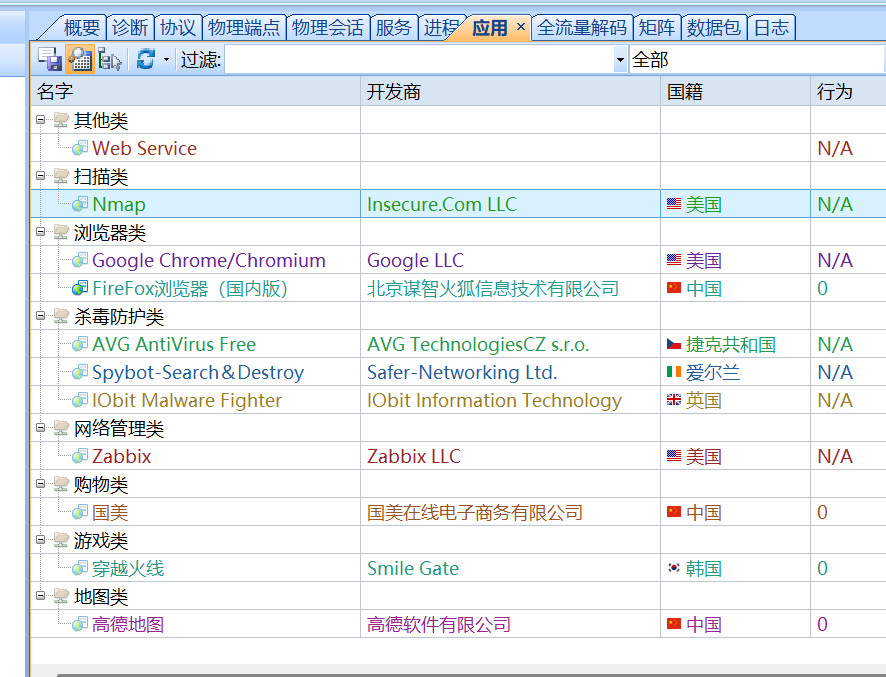This screenshot has height=677, width=886.
Task: Switch to the 概要 tab
Action: pos(82,28)
